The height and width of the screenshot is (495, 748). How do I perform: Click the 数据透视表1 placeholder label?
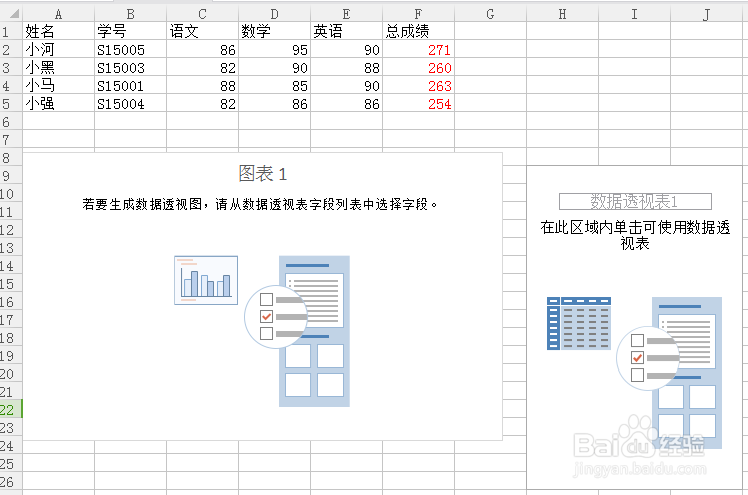635,201
